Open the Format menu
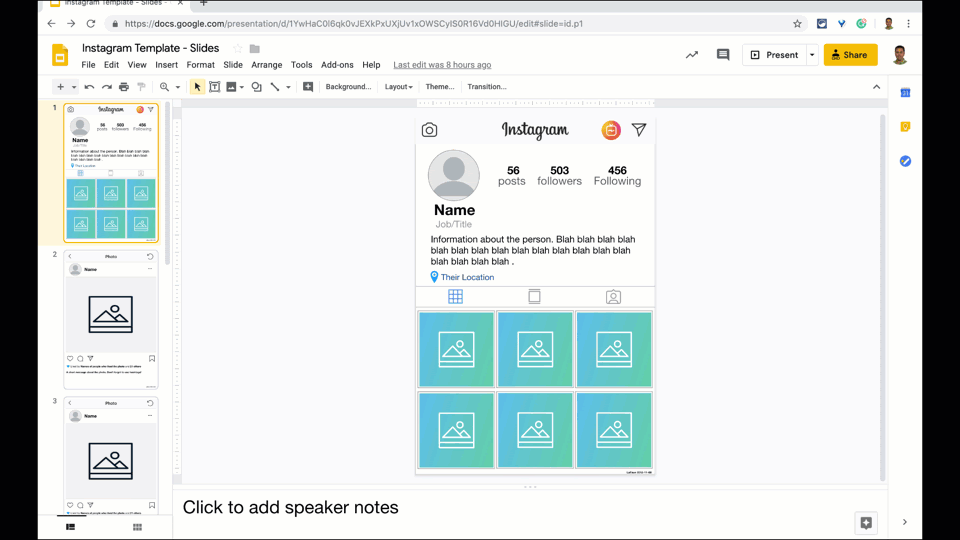 click(201, 65)
